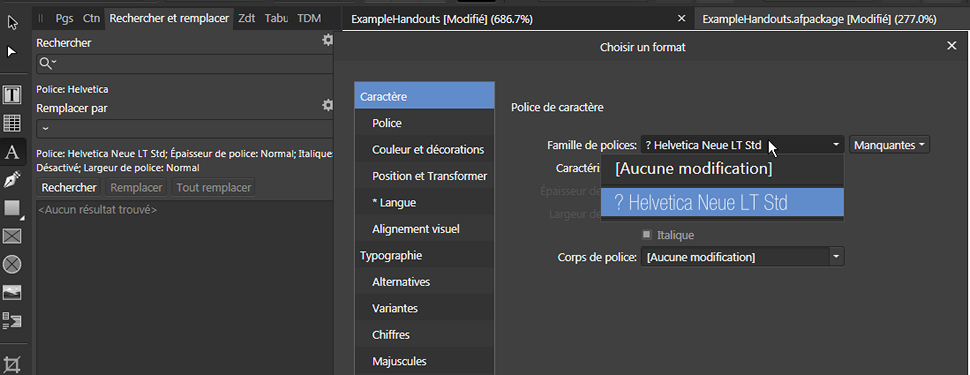This screenshot has height=375, width=970.
Task: Switch to the TDM panel tab
Action: coord(309,19)
